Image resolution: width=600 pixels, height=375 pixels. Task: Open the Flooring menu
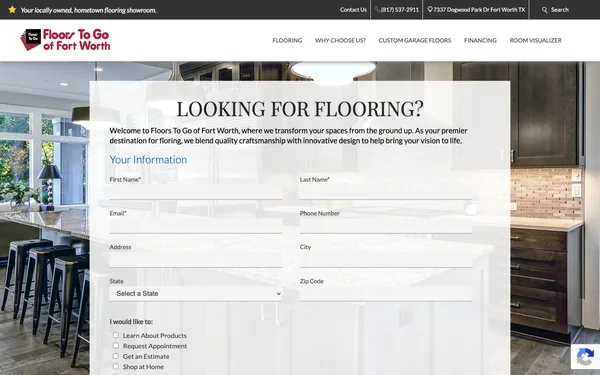point(287,40)
